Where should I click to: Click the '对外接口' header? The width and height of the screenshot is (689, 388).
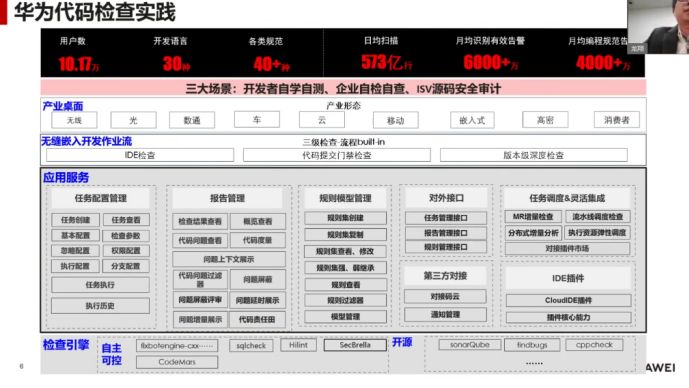[446, 198]
